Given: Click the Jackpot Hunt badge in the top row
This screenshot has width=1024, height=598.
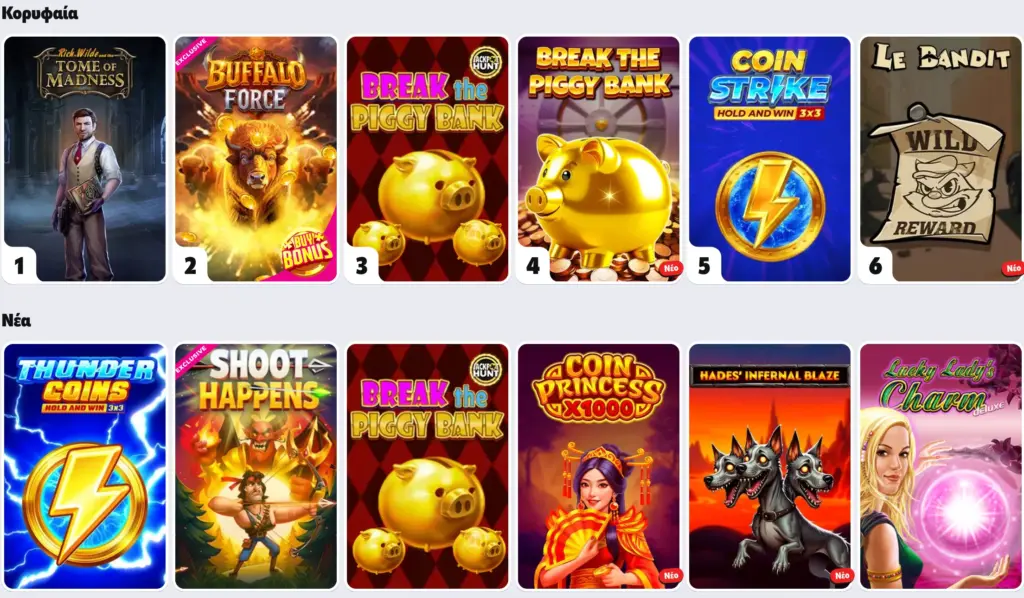Looking at the screenshot, I should tap(486, 62).
